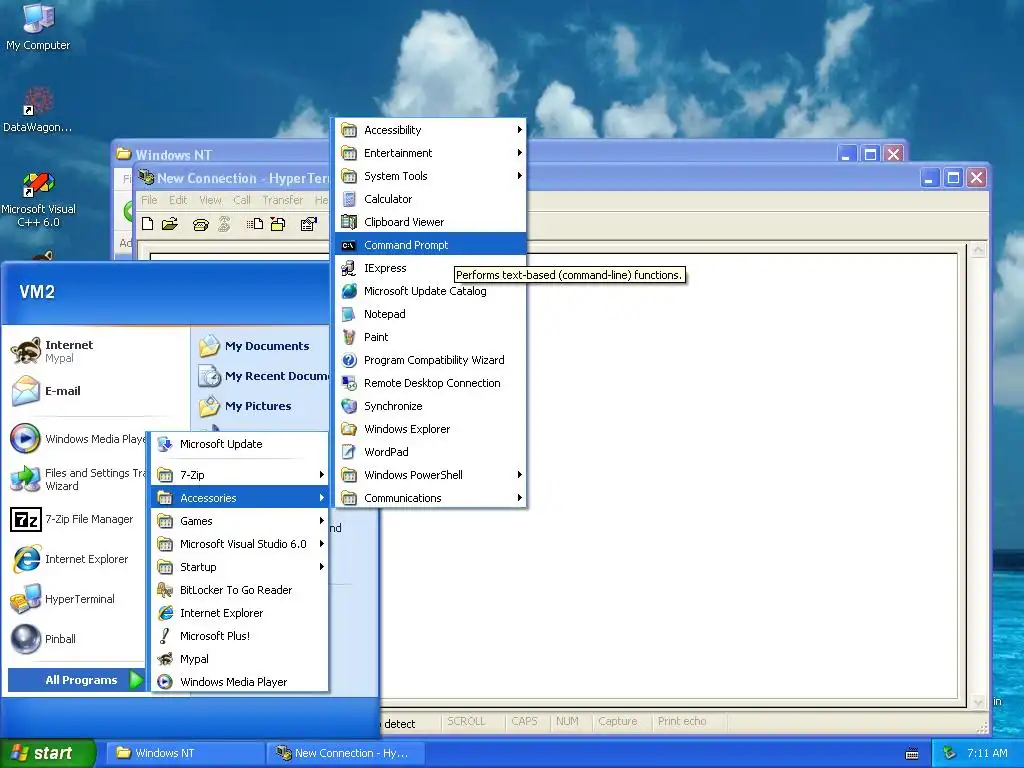Select the DataWagon desktop shortcut
The height and width of the screenshot is (768, 1024).
[38, 109]
